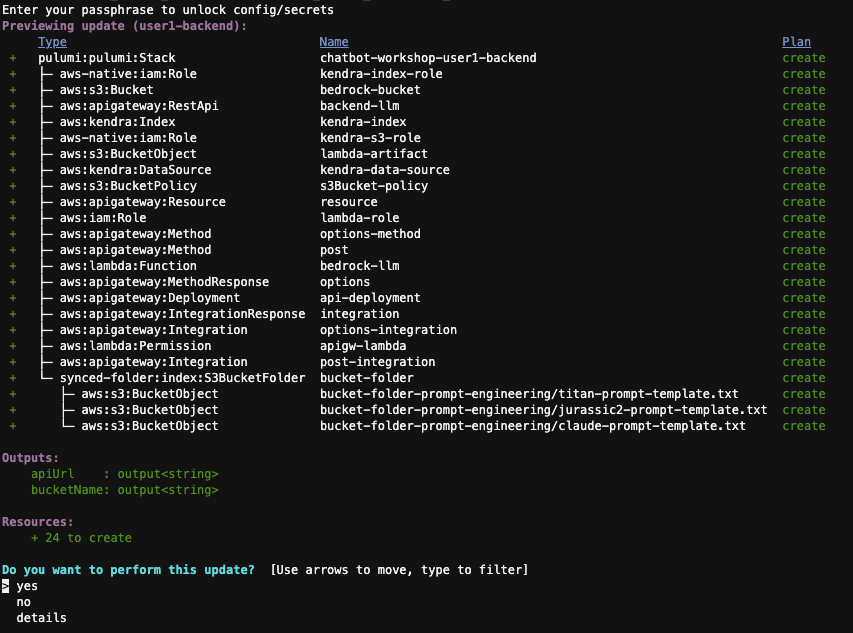853x633 pixels.
Task: Click the claude-prompt-template.txt bucket object name
Action: pyautogui.click(x=532, y=426)
